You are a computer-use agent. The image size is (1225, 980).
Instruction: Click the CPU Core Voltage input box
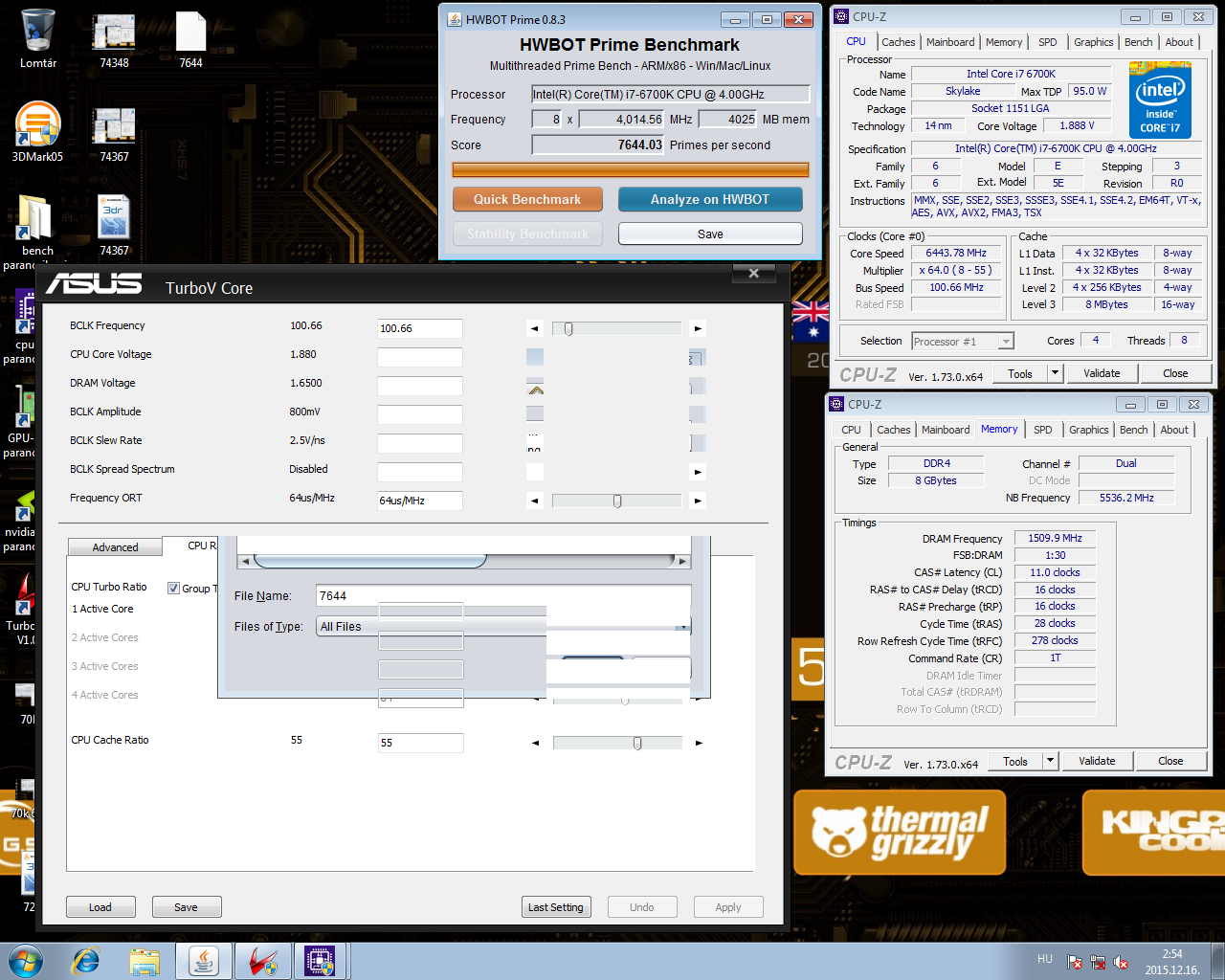click(x=420, y=357)
